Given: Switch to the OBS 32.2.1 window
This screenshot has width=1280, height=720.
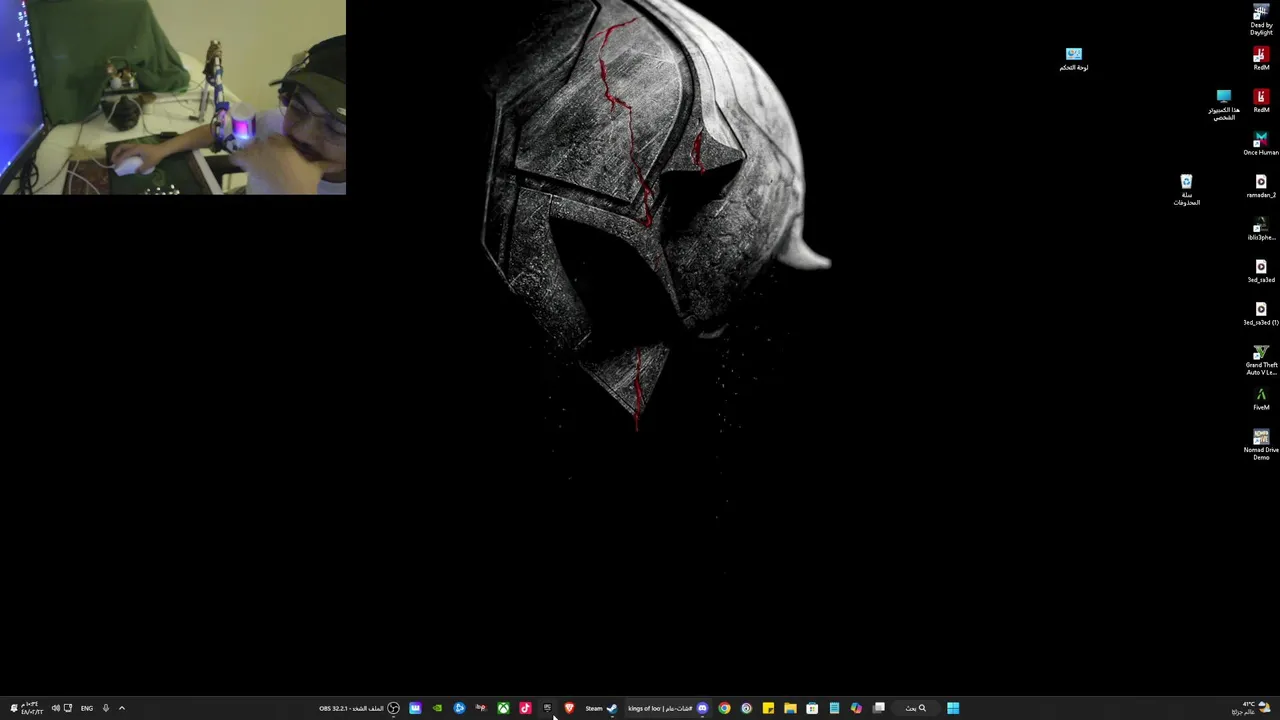Looking at the screenshot, I should coord(359,708).
